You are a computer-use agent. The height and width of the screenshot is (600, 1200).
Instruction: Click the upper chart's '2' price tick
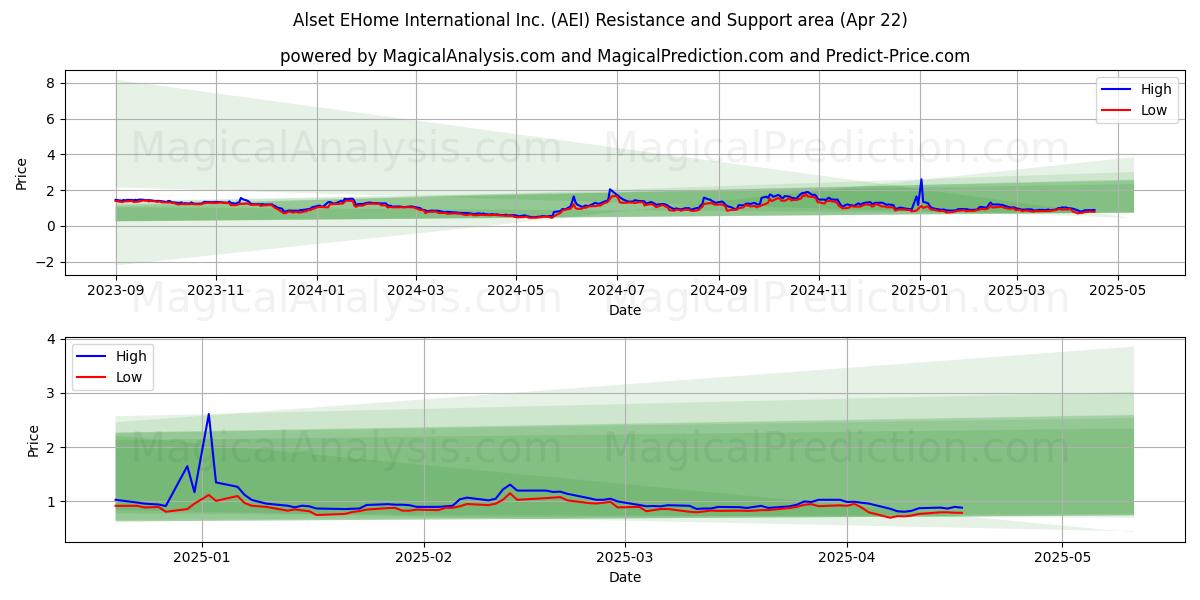[49, 190]
